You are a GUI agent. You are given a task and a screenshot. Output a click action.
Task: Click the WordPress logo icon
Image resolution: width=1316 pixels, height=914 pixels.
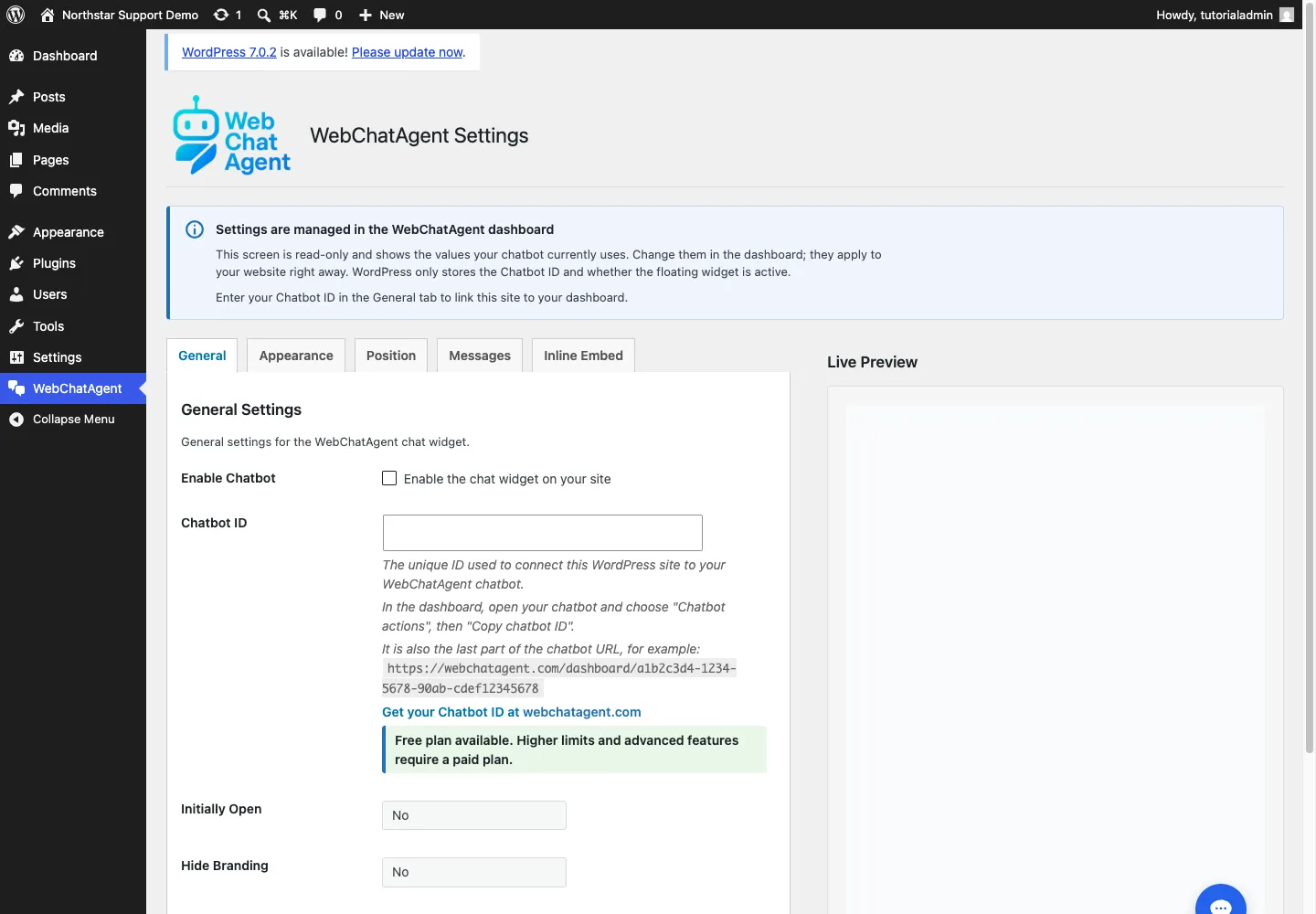[x=16, y=15]
